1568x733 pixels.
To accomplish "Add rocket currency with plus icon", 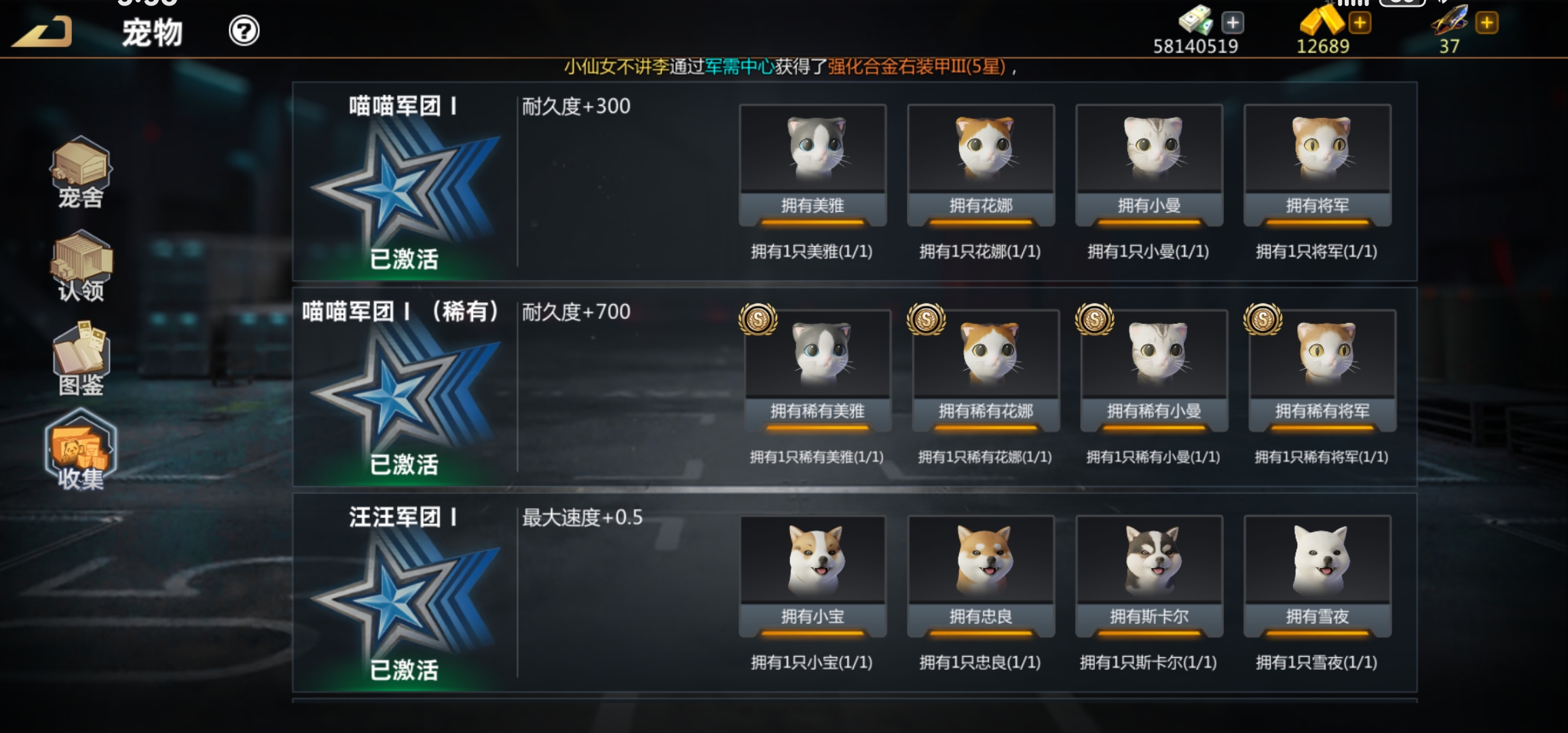I will pyautogui.click(x=1487, y=23).
